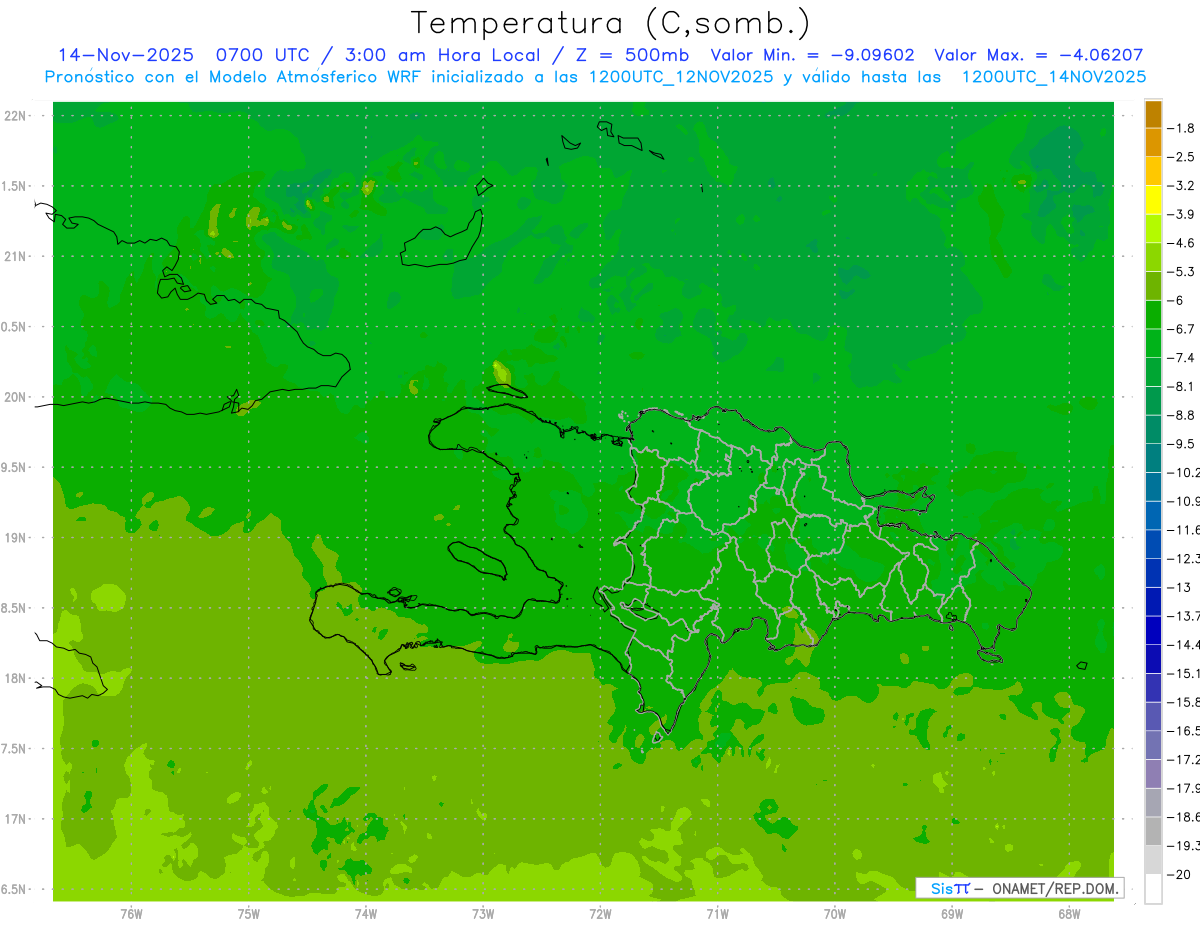The height and width of the screenshot is (927, 1200).
Task: Click the -20 color scale label
Action: (1178, 875)
